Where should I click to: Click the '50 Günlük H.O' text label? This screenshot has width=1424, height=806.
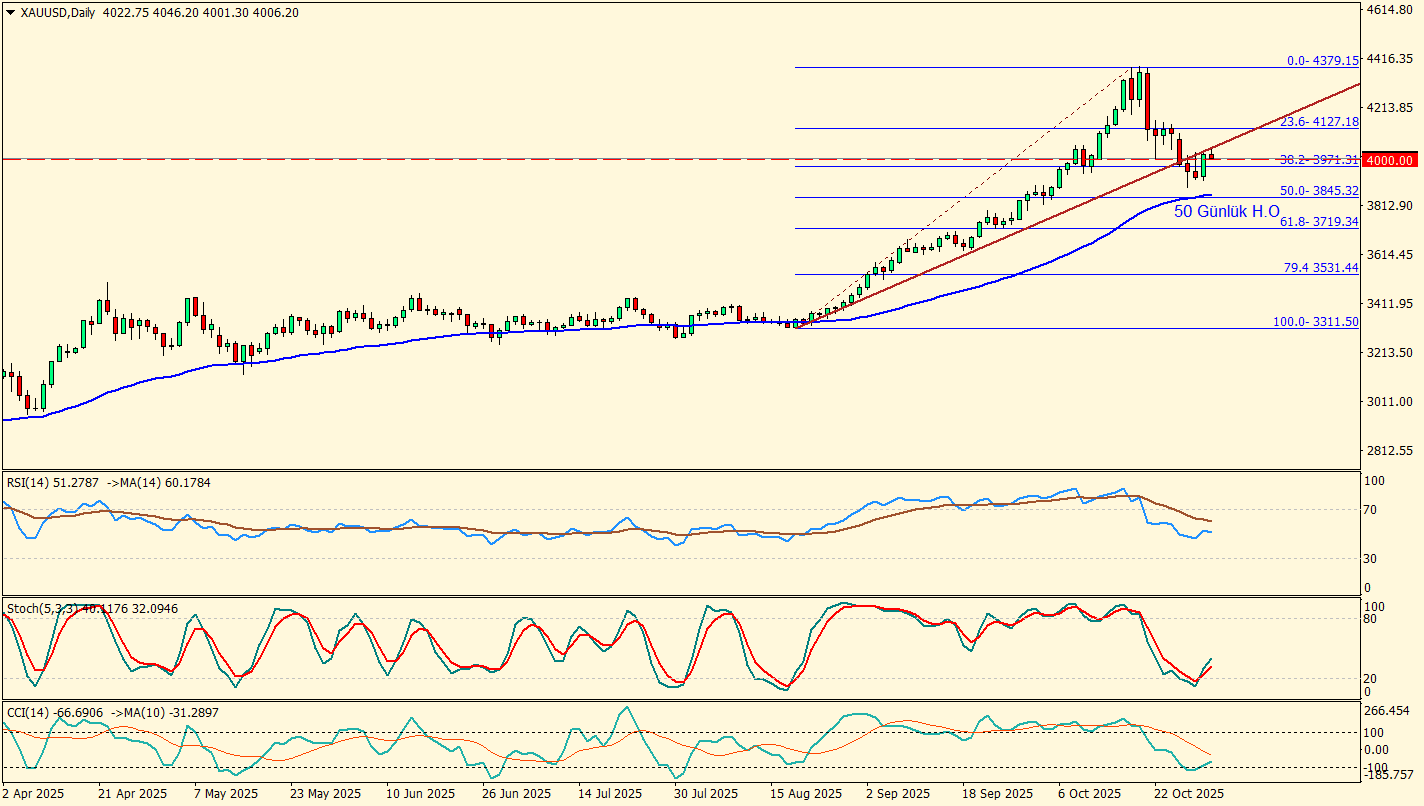(x=1226, y=212)
